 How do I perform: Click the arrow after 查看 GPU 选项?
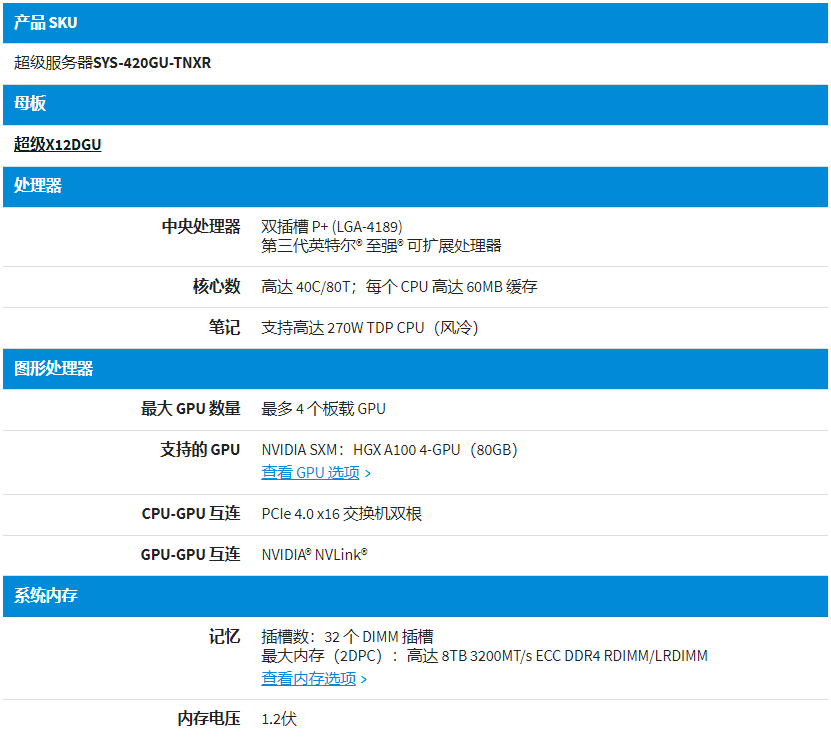point(368,473)
